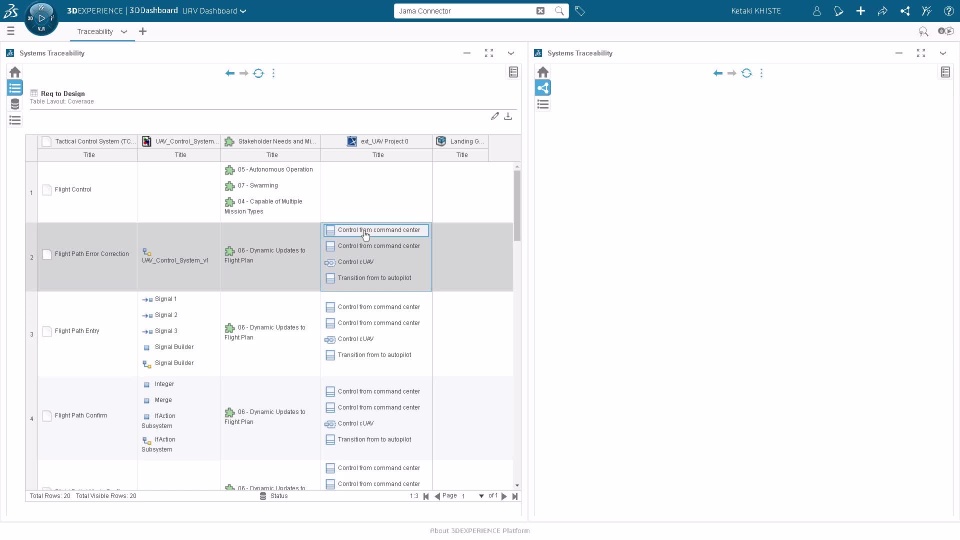Click the back arrow in left widget
Screen dimensions: 960x540
tap(230, 73)
